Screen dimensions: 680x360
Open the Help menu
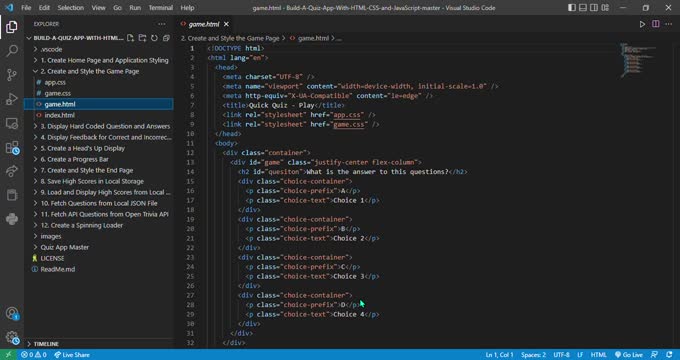187,8
